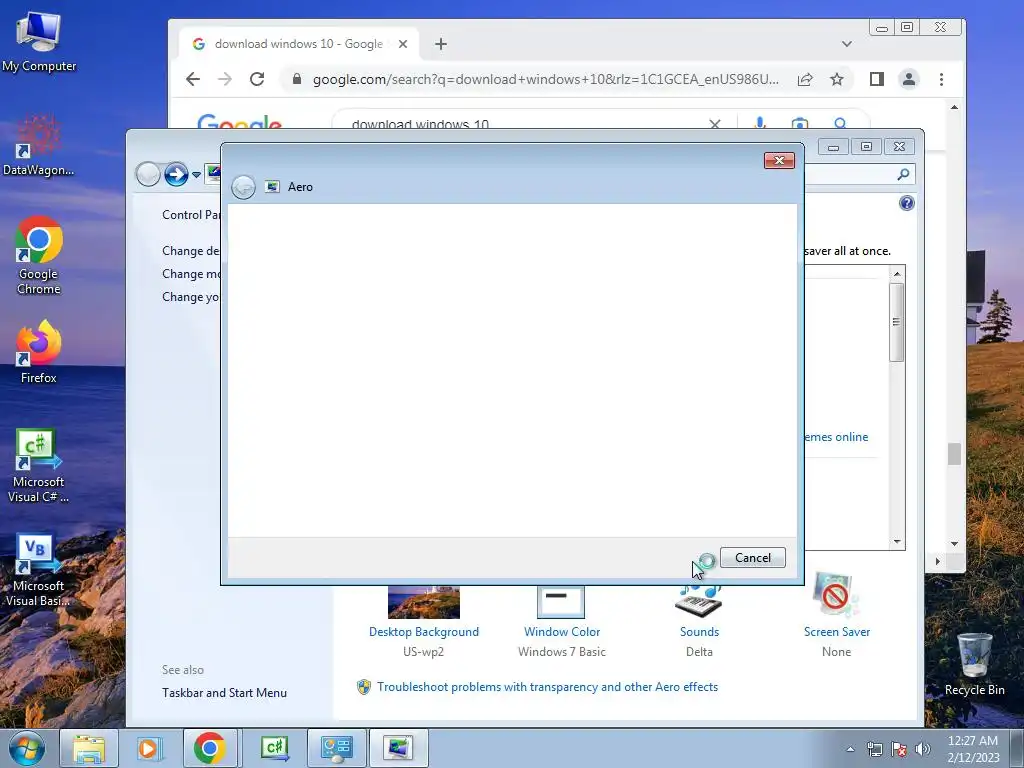The image size is (1024, 768).
Task: Click the Action Center flag tray icon
Action: pyautogui.click(x=899, y=749)
